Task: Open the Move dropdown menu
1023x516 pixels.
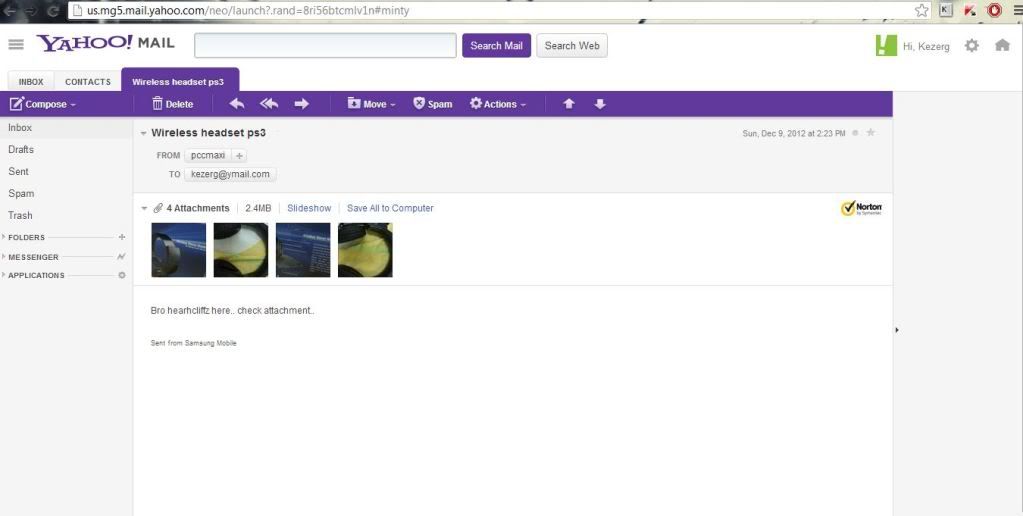Action: (372, 104)
